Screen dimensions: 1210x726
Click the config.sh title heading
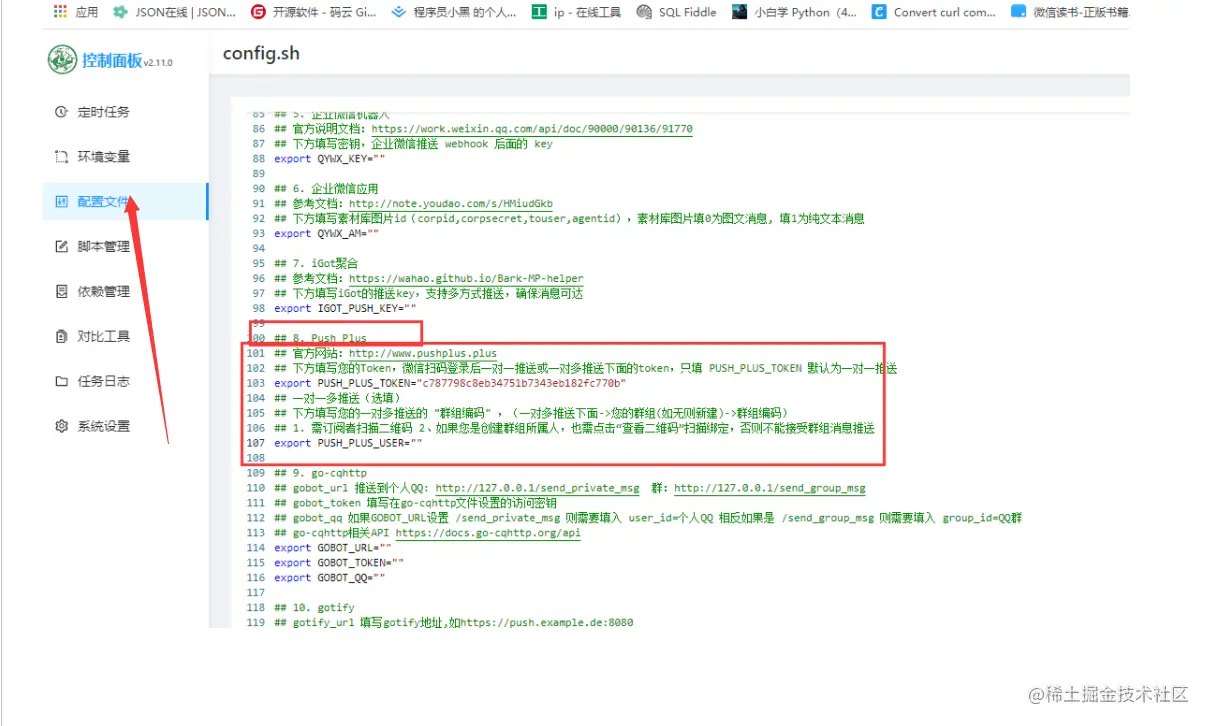coord(261,53)
